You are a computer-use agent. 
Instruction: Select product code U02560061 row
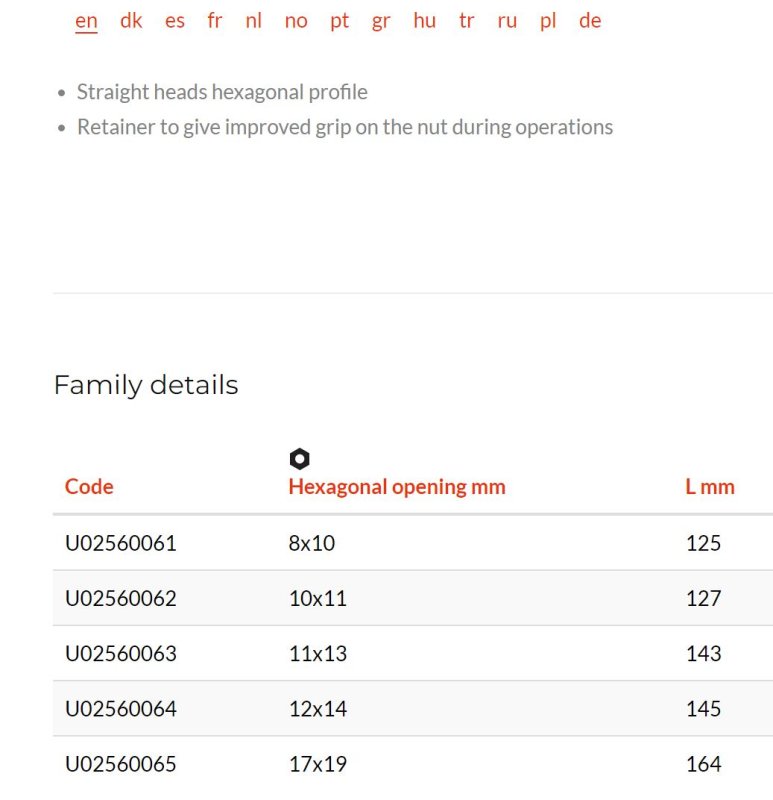pyautogui.click(x=413, y=543)
